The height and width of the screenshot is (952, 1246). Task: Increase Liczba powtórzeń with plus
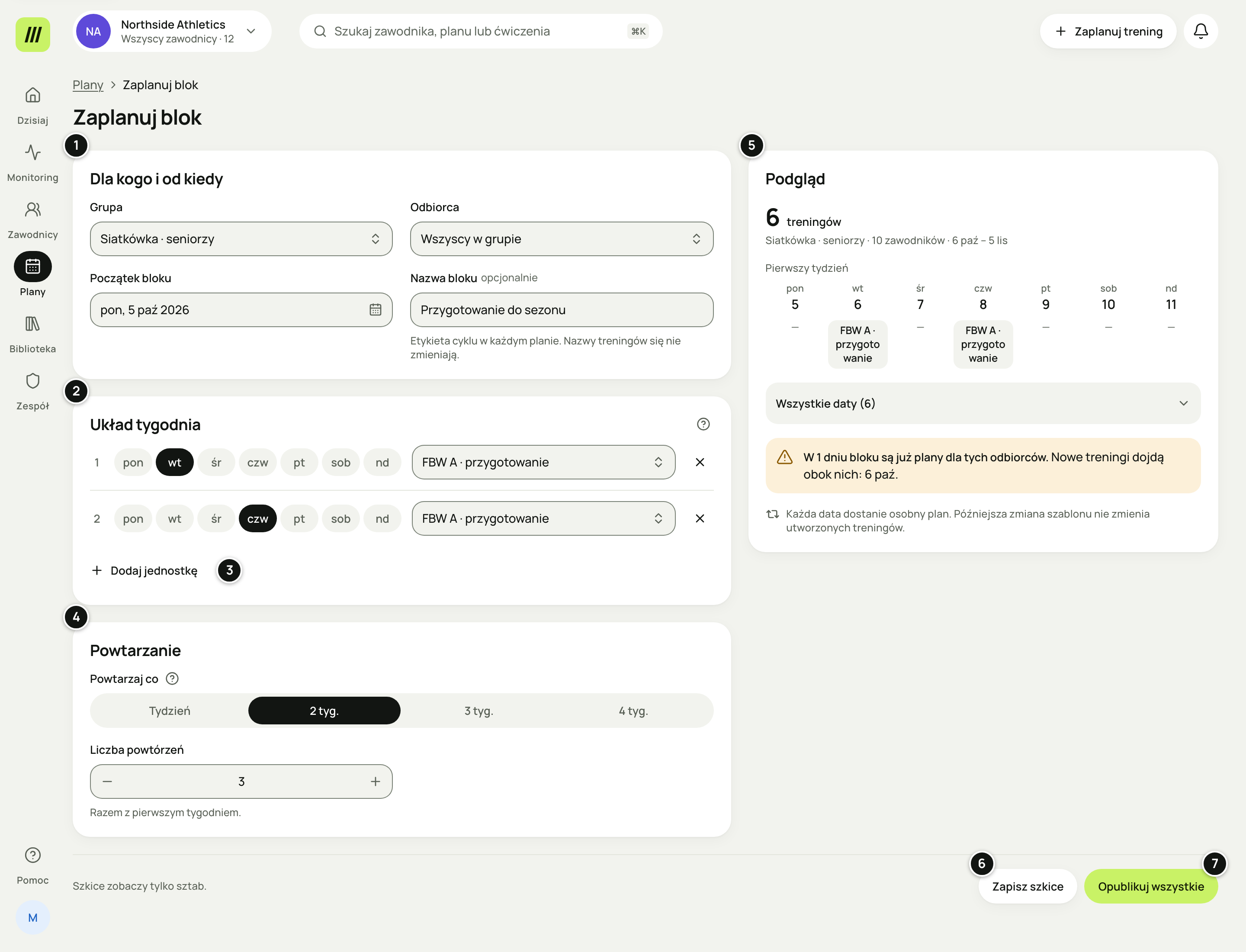(375, 781)
